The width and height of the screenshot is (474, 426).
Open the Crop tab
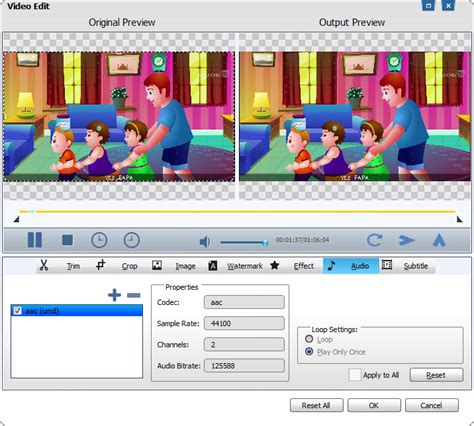[x=129, y=266]
